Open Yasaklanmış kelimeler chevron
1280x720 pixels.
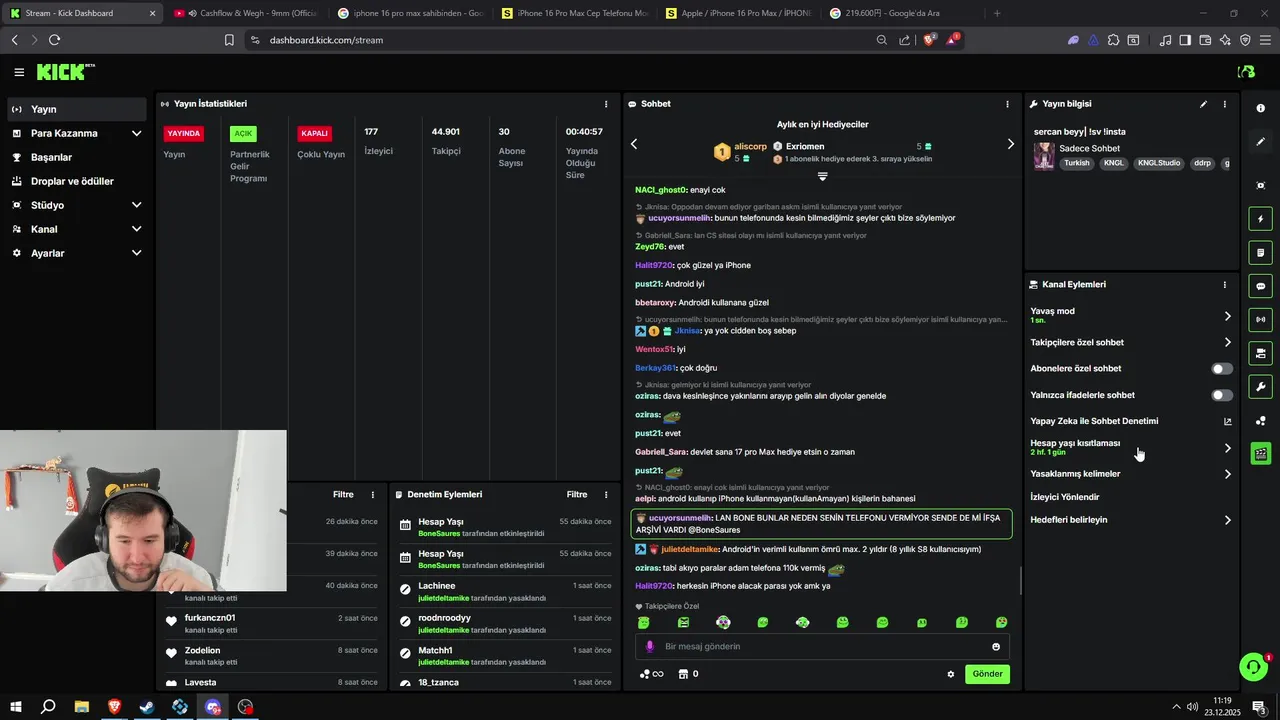1228,474
